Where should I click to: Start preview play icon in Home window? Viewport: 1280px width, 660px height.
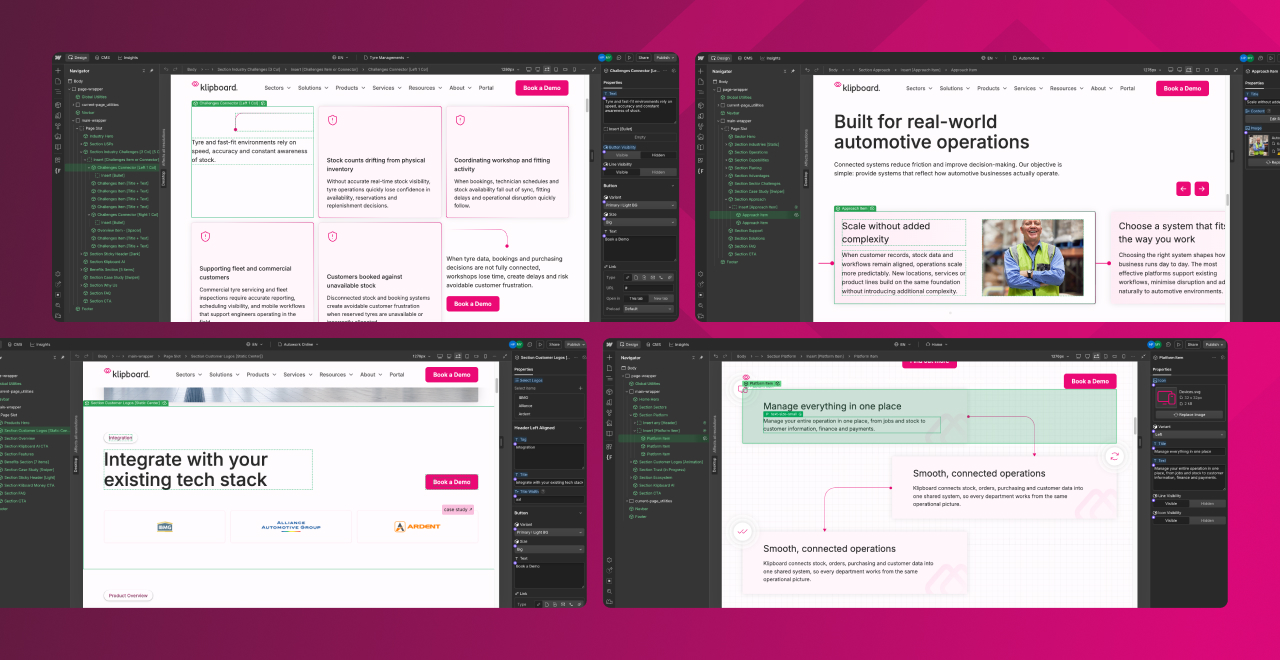click(1178, 344)
